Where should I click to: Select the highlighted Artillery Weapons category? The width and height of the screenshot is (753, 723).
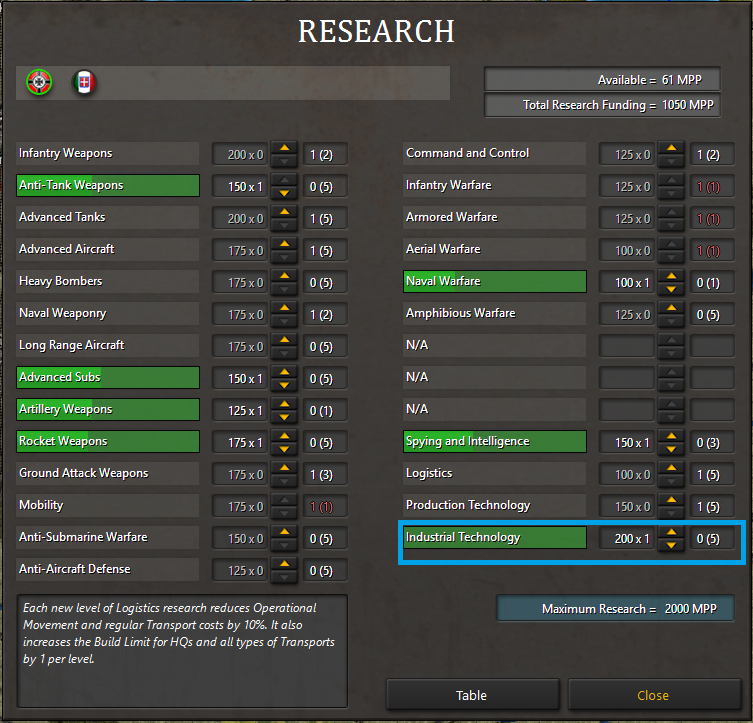[108, 410]
